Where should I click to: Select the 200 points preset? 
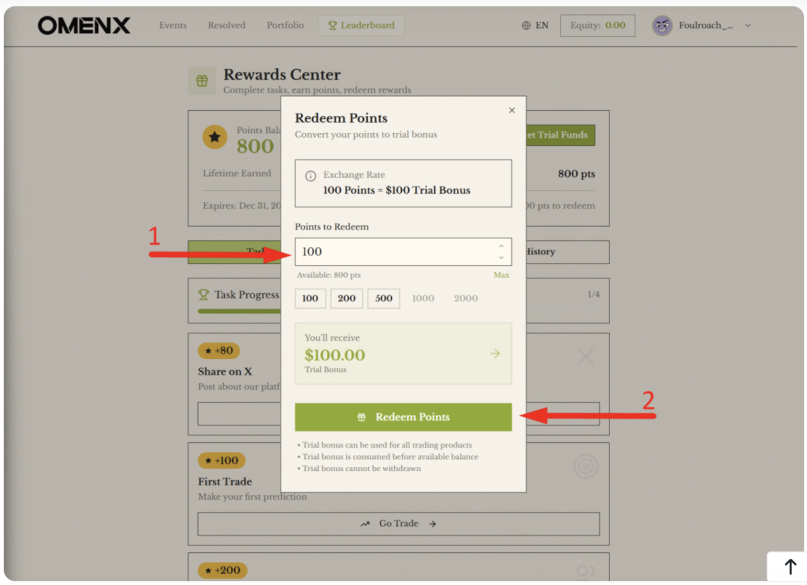(347, 298)
